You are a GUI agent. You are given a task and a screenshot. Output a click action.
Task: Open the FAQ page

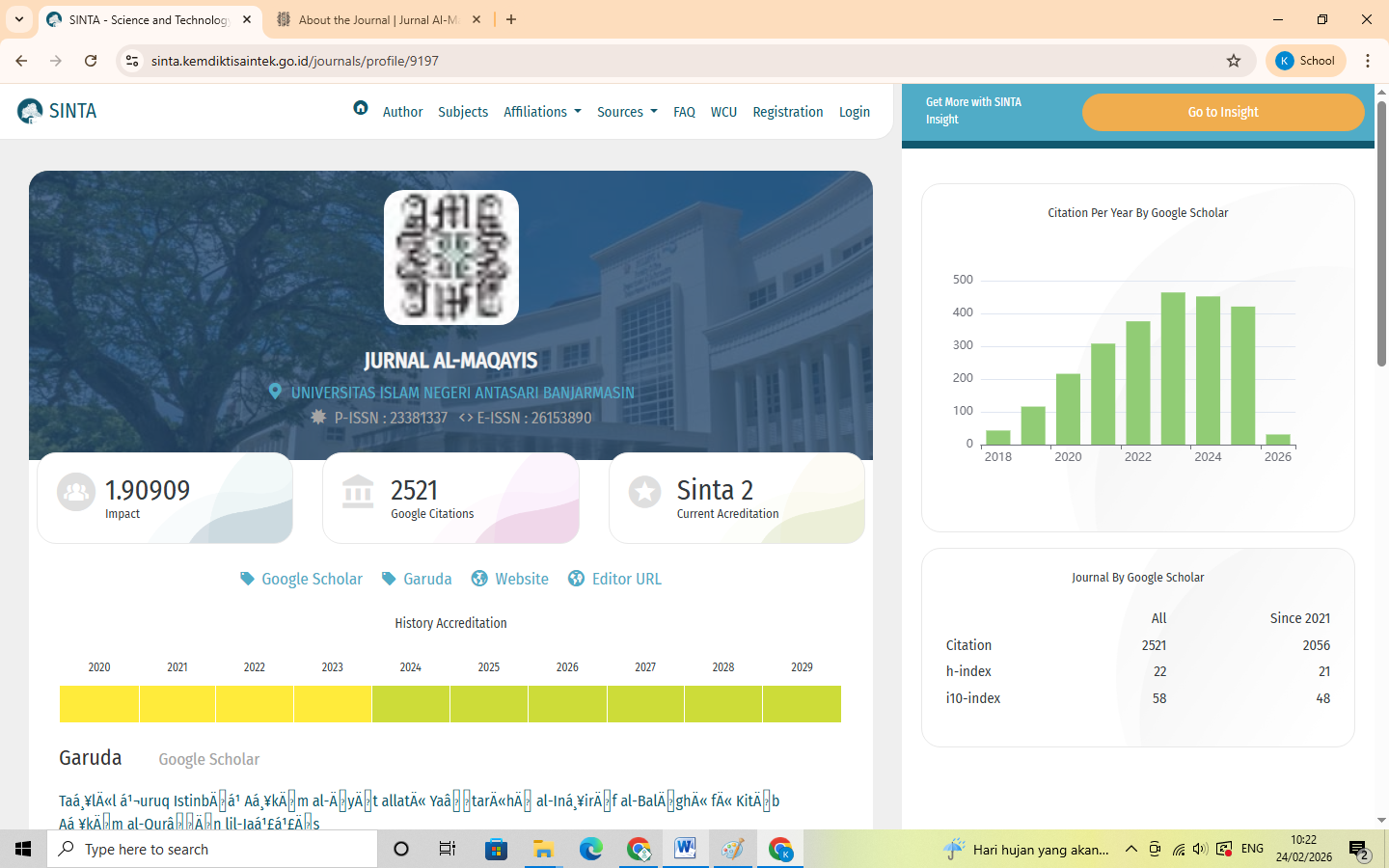point(684,112)
